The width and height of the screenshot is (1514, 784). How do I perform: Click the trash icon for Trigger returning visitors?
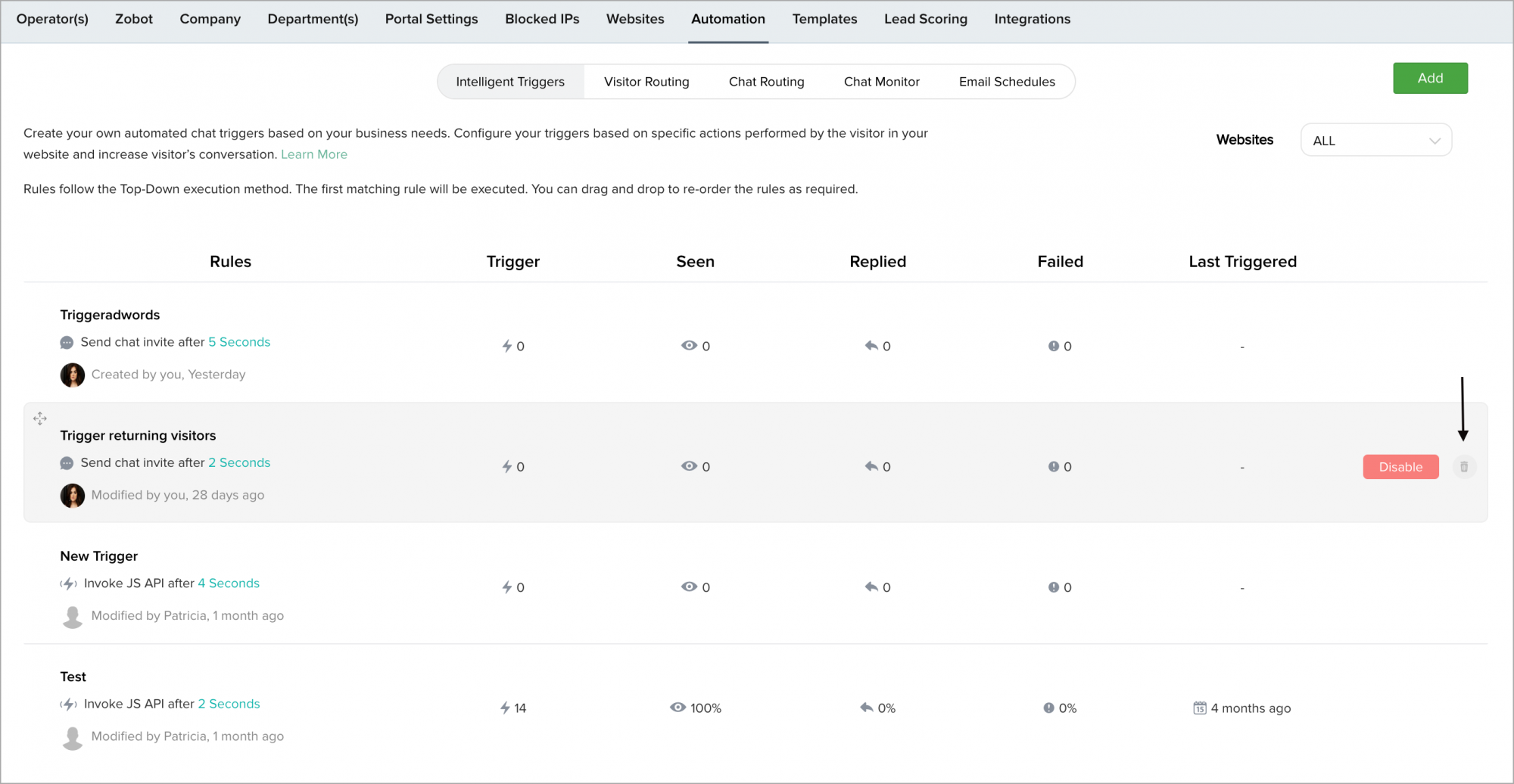[x=1464, y=467]
